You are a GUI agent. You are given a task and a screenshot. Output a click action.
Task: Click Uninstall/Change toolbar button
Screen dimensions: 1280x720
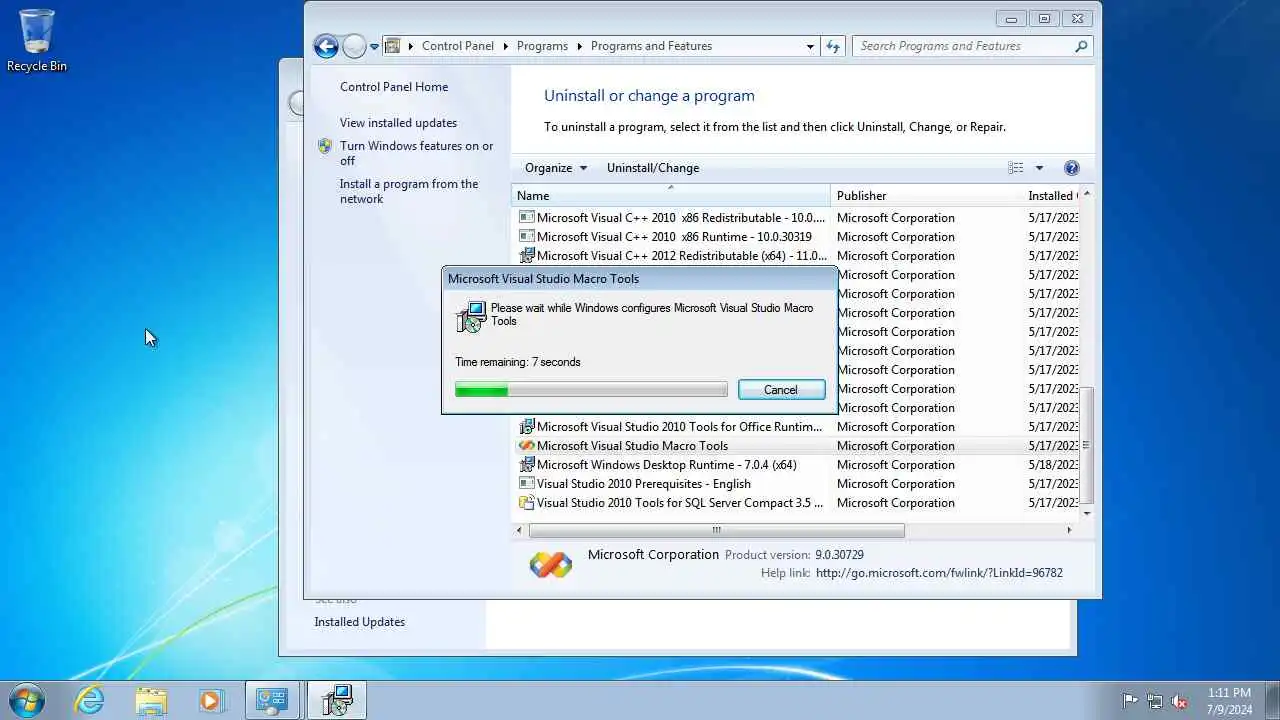click(653, 168)
